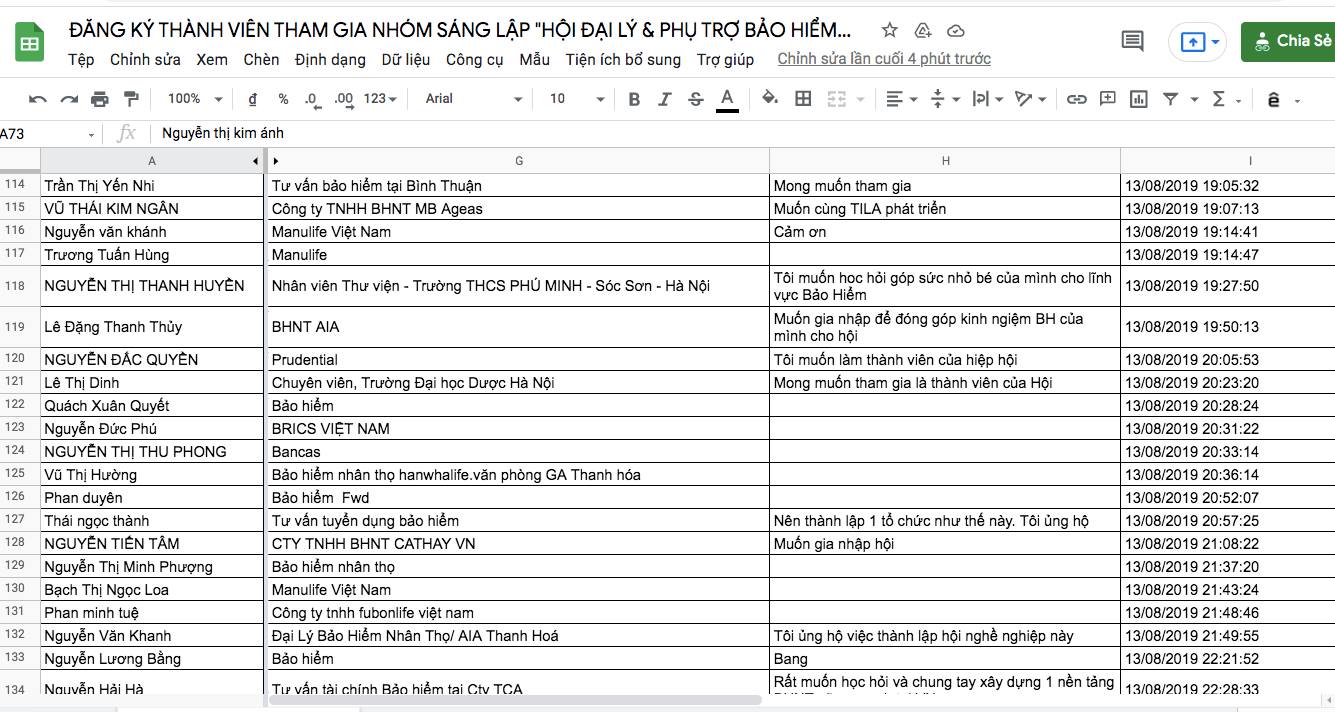Select row 118 header
This screenshot has height=712, width=1335.
[20, 286]
